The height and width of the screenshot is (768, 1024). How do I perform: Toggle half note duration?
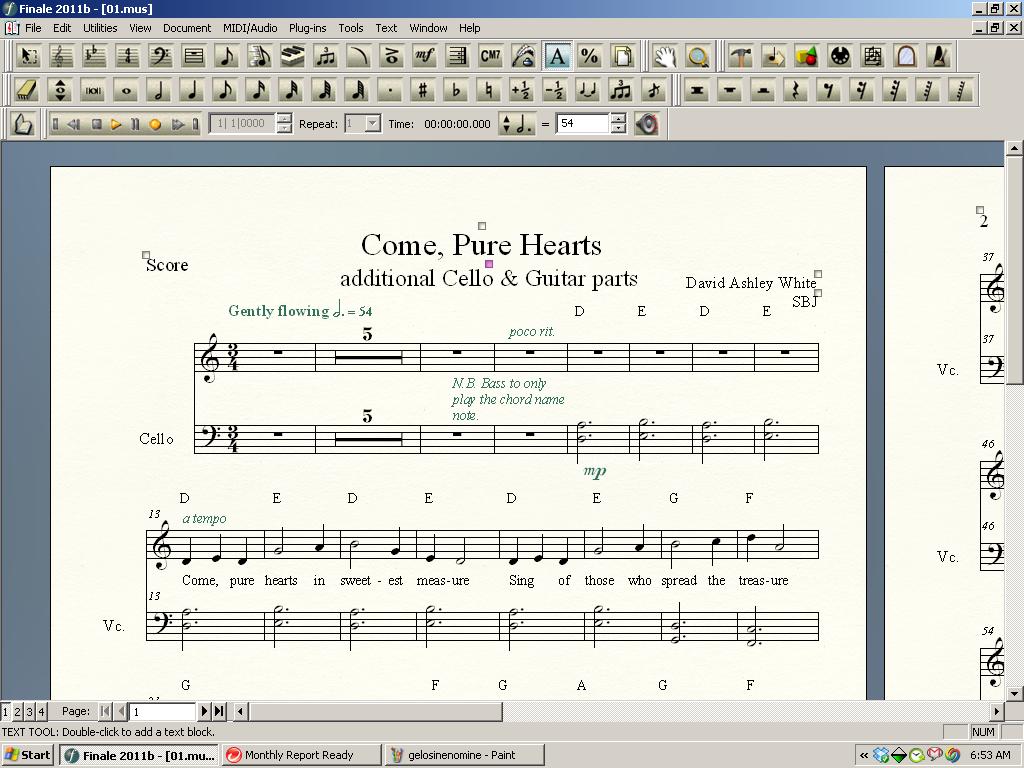(159, 90)
